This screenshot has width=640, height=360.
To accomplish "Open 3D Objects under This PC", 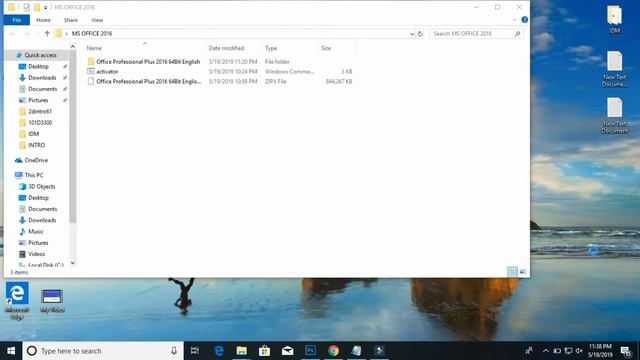I will (x=41, y=187).
